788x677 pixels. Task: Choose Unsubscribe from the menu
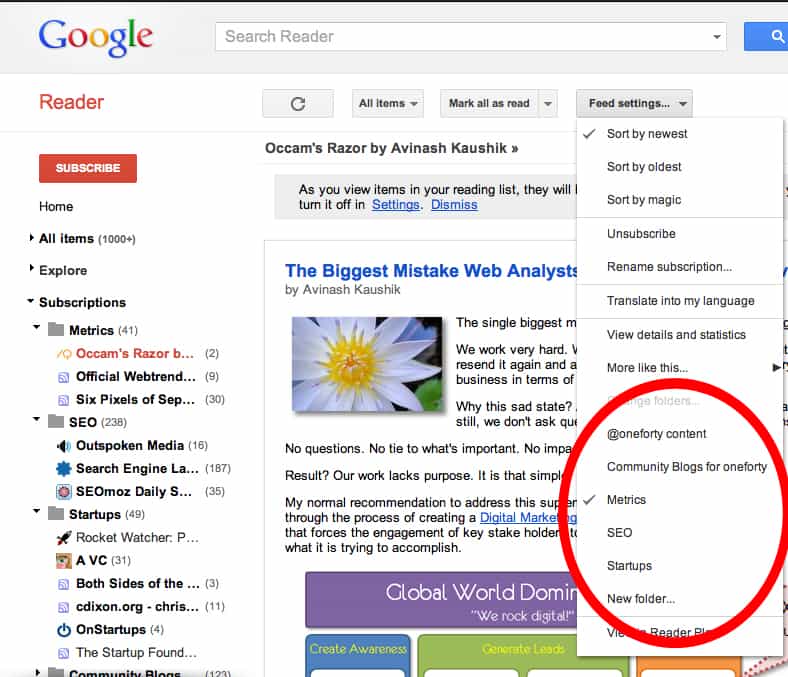(x=680, y=234)
